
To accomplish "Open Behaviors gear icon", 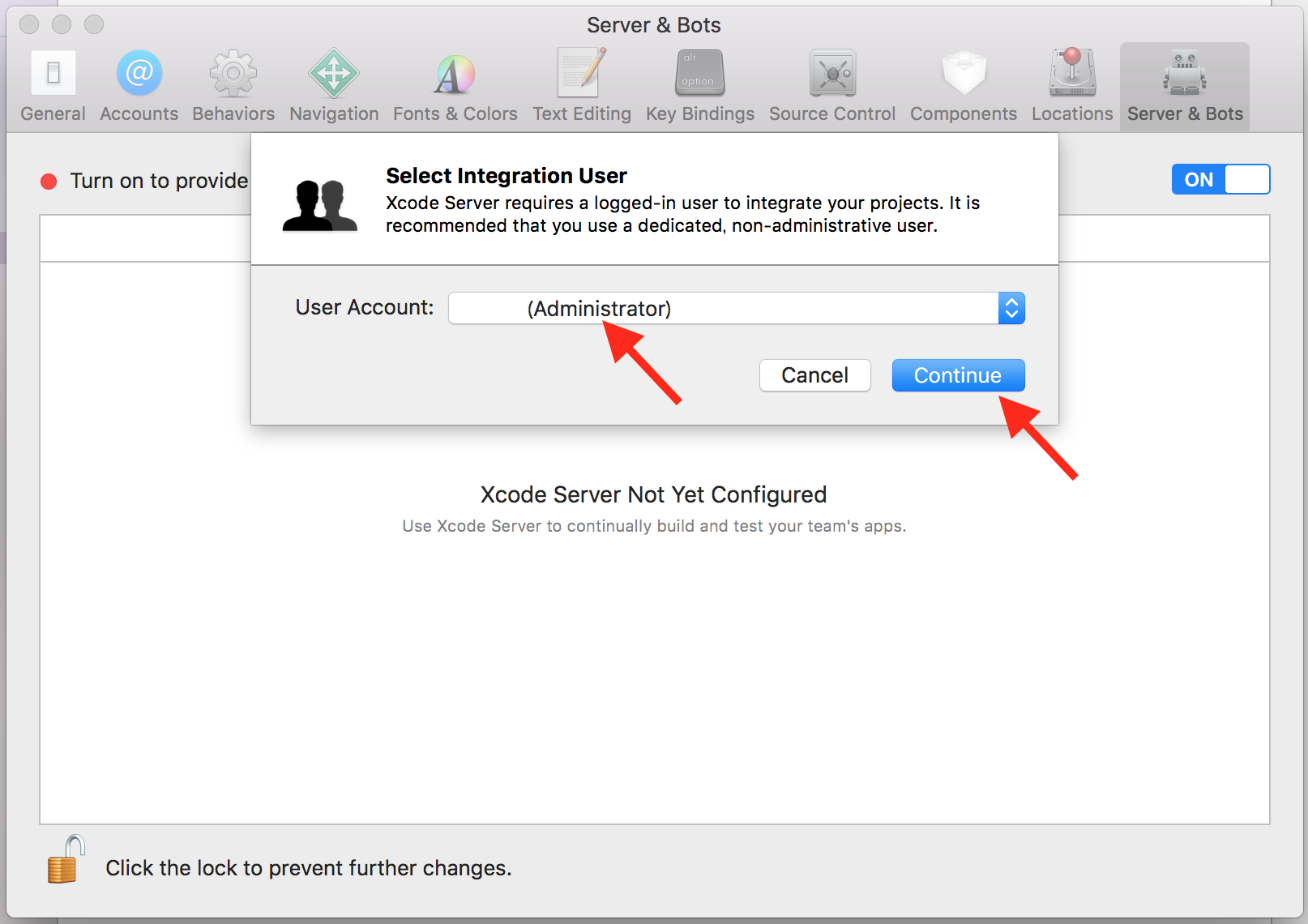I will tap(233, 73).
